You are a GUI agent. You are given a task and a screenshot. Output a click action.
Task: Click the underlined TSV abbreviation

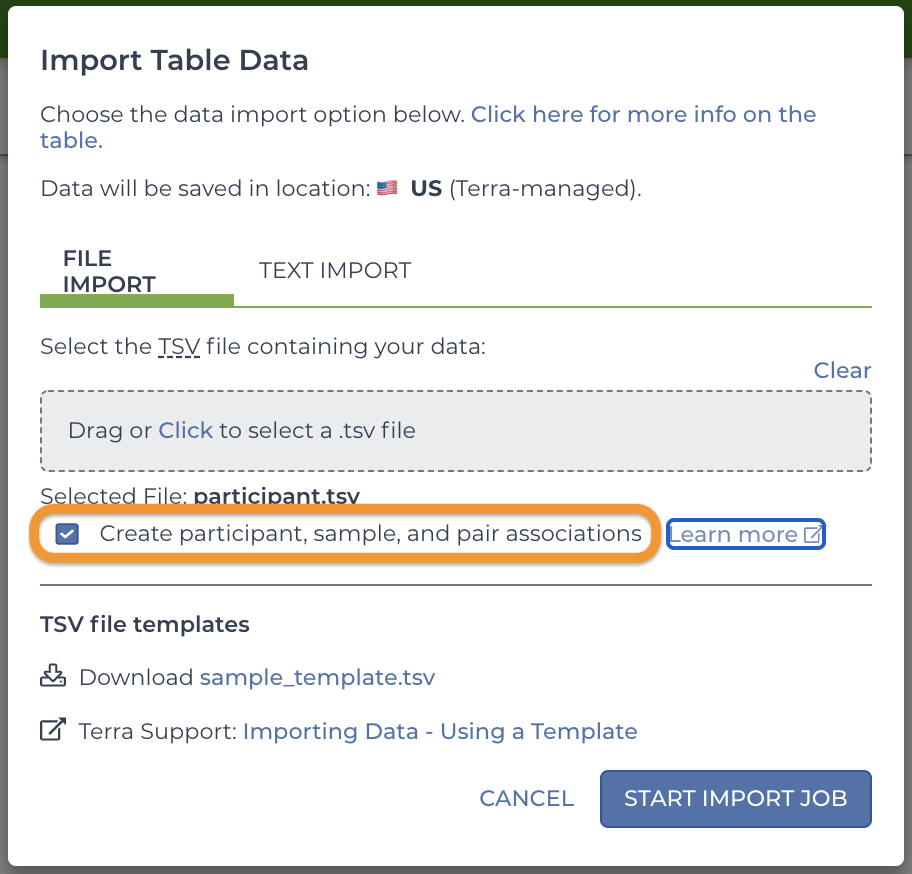click(179, 347)
